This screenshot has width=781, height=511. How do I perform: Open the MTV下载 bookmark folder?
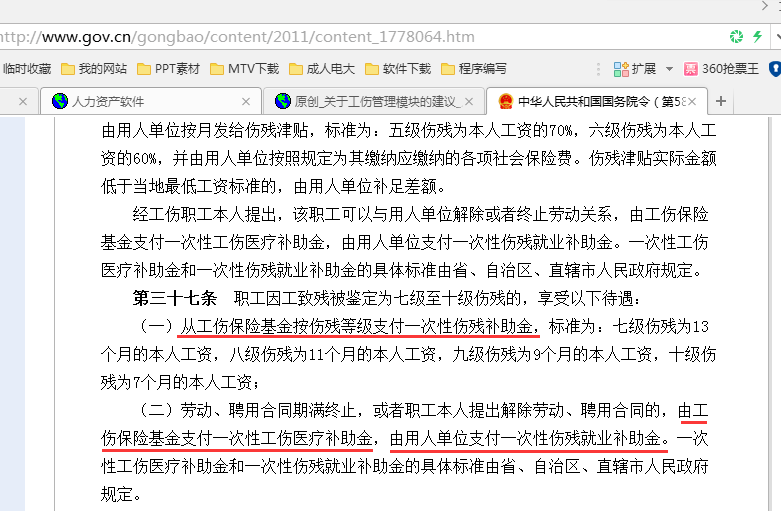point(244,69)
